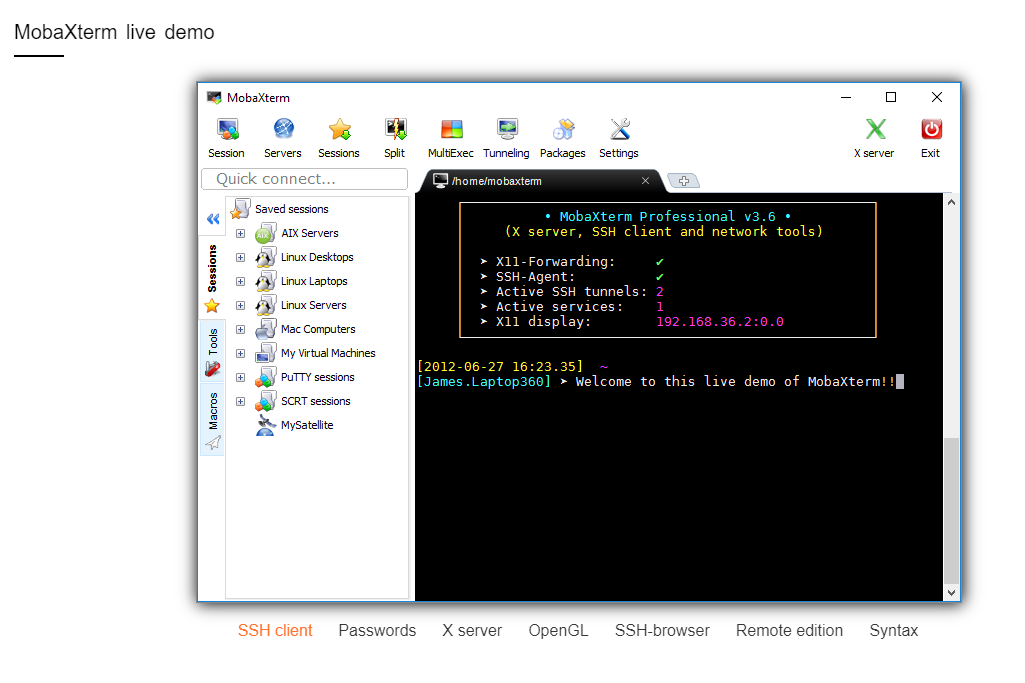The width and height of the screenshot is (1025, 683).
Task: Close the /home/mobaxterm tab
Action: (x=645, y=180)
